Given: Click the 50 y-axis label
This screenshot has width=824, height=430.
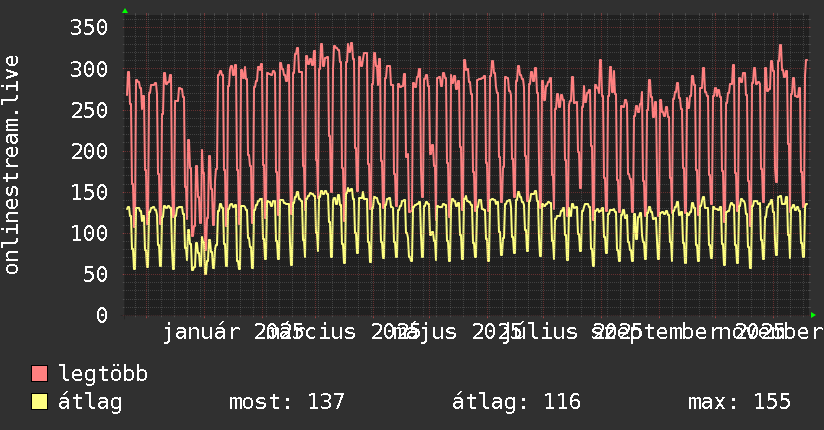Looking at the screenshot, I should click(96, 274).
